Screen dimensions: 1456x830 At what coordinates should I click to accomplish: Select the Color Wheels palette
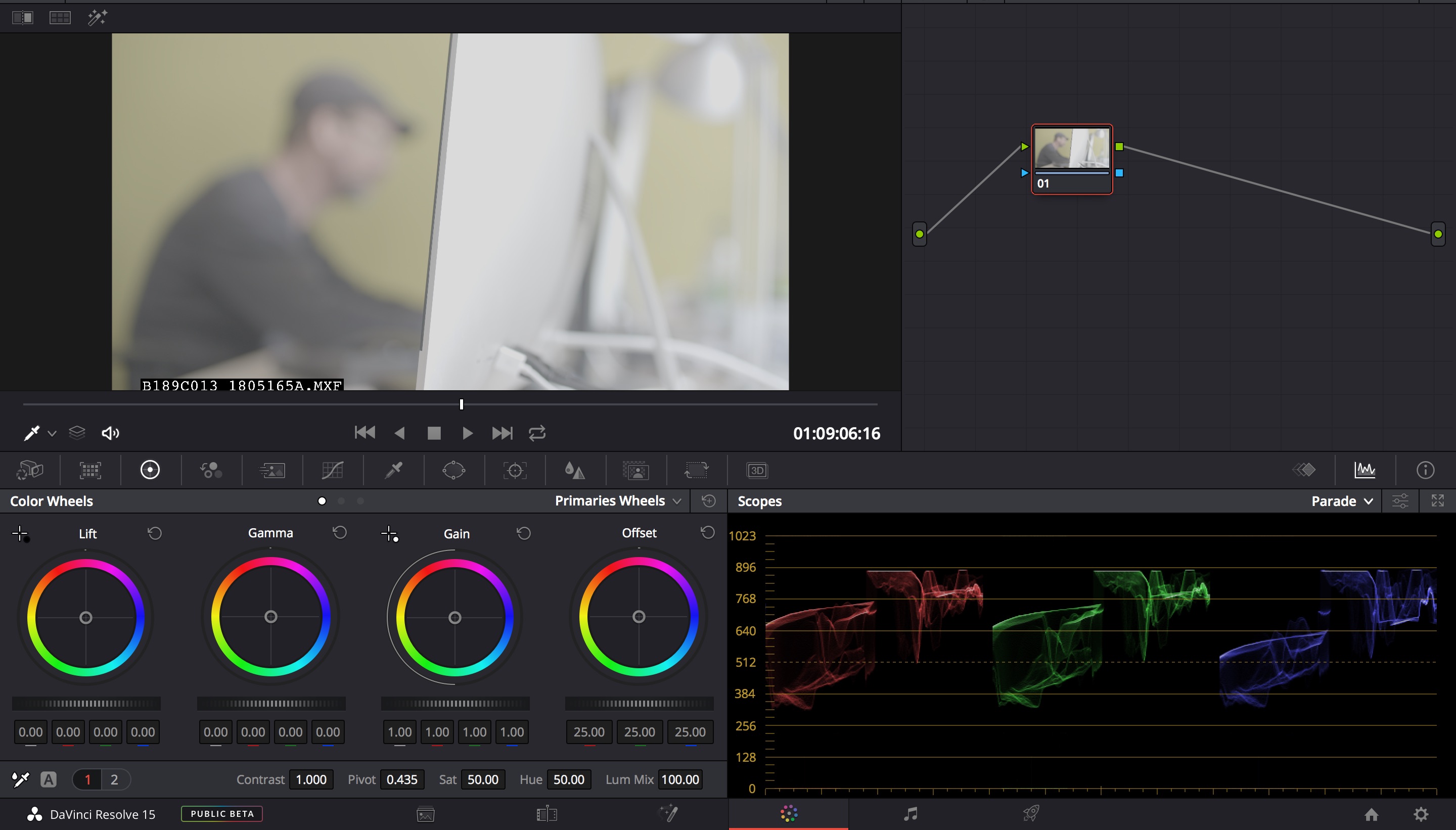[x=150, y=470]
